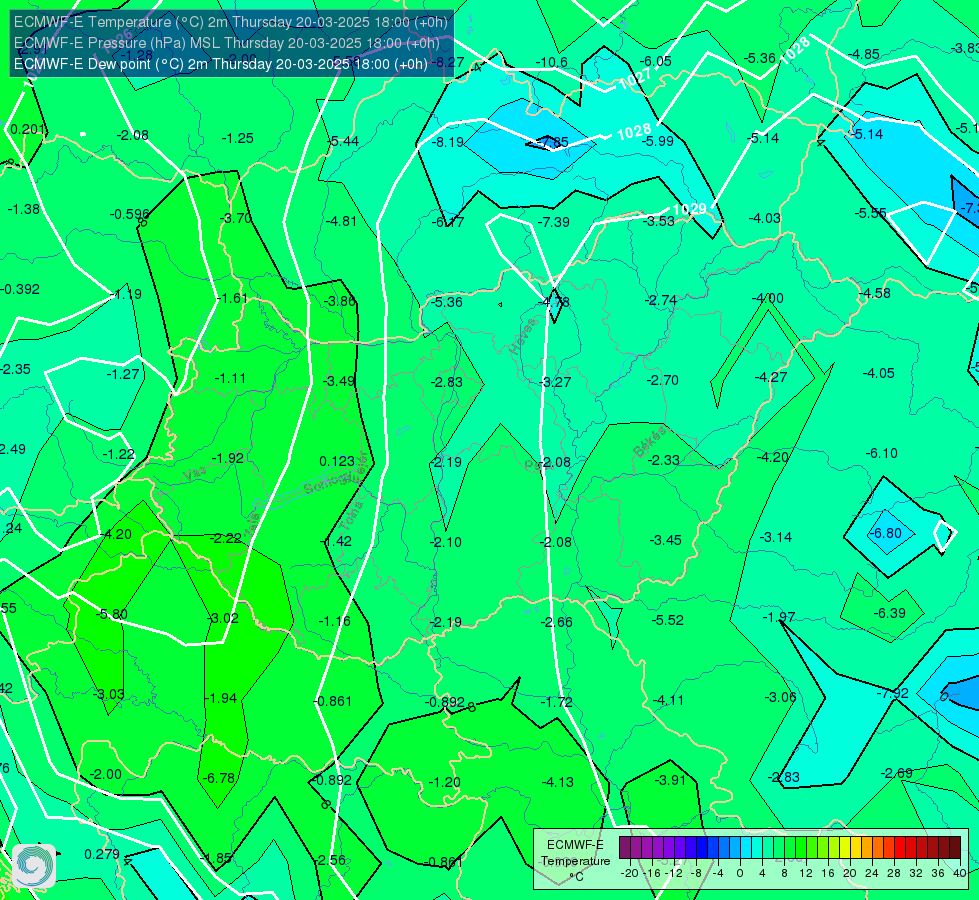Click the 1027 isobar label
The height and width of the screenshot is (900, 979).
coord(635,79)
